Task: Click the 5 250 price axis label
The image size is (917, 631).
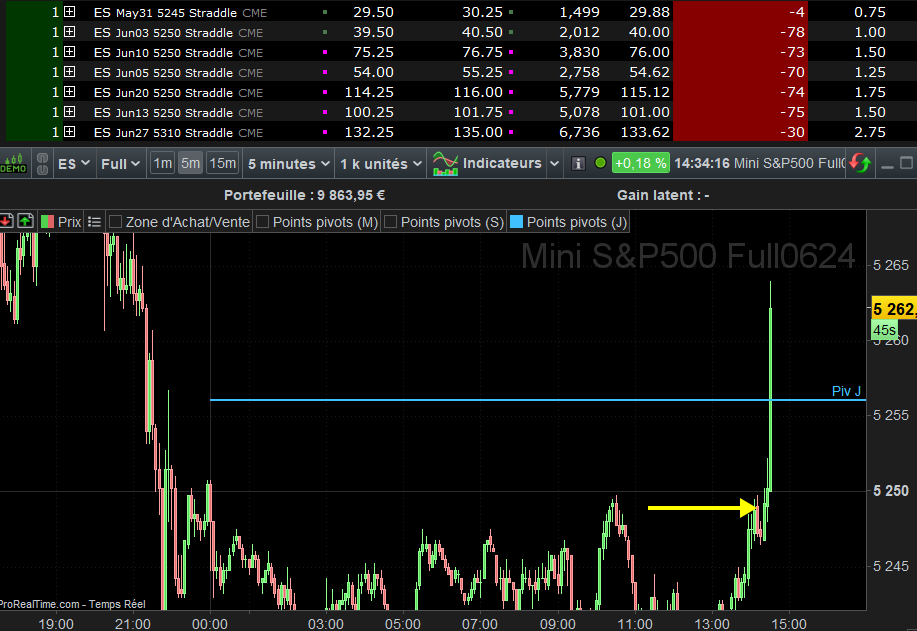Action: (891, 491)
